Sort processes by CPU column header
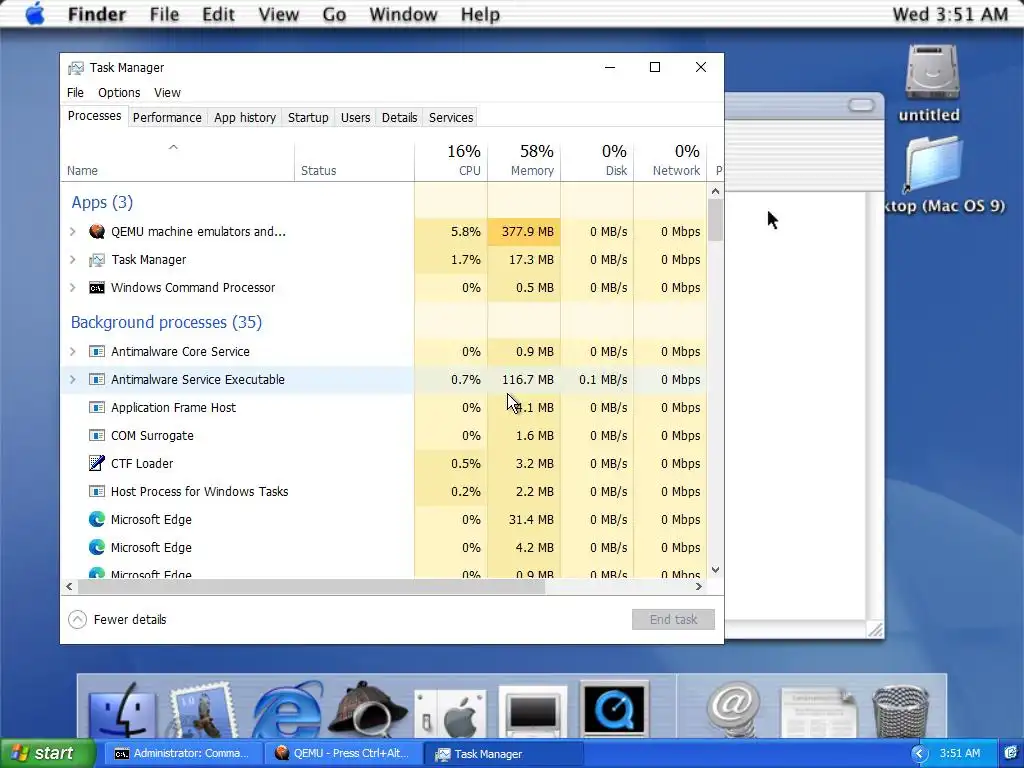 pyautogui.click(x=451, y=160)
